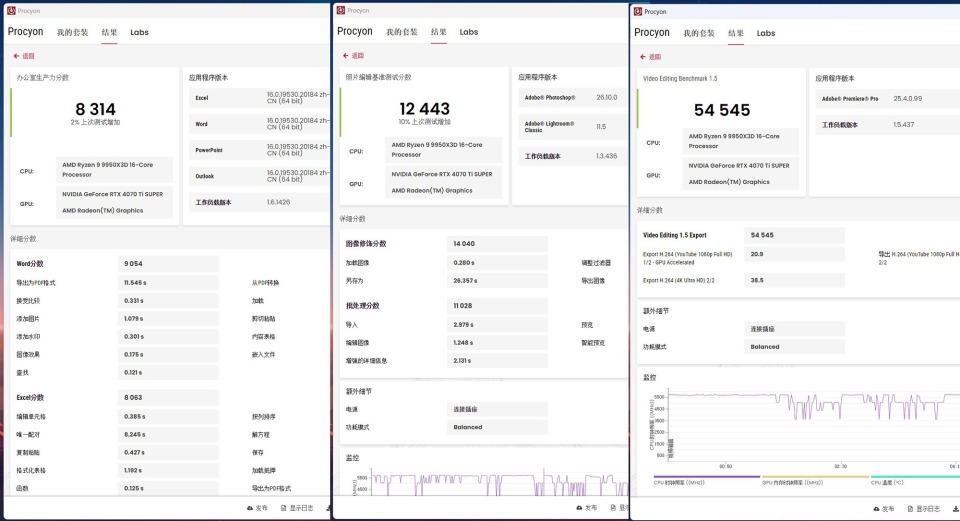Switch to Labs tab in the middle window
The height and width of the screenshot is (521, 960).
click(x=468, y=32)
